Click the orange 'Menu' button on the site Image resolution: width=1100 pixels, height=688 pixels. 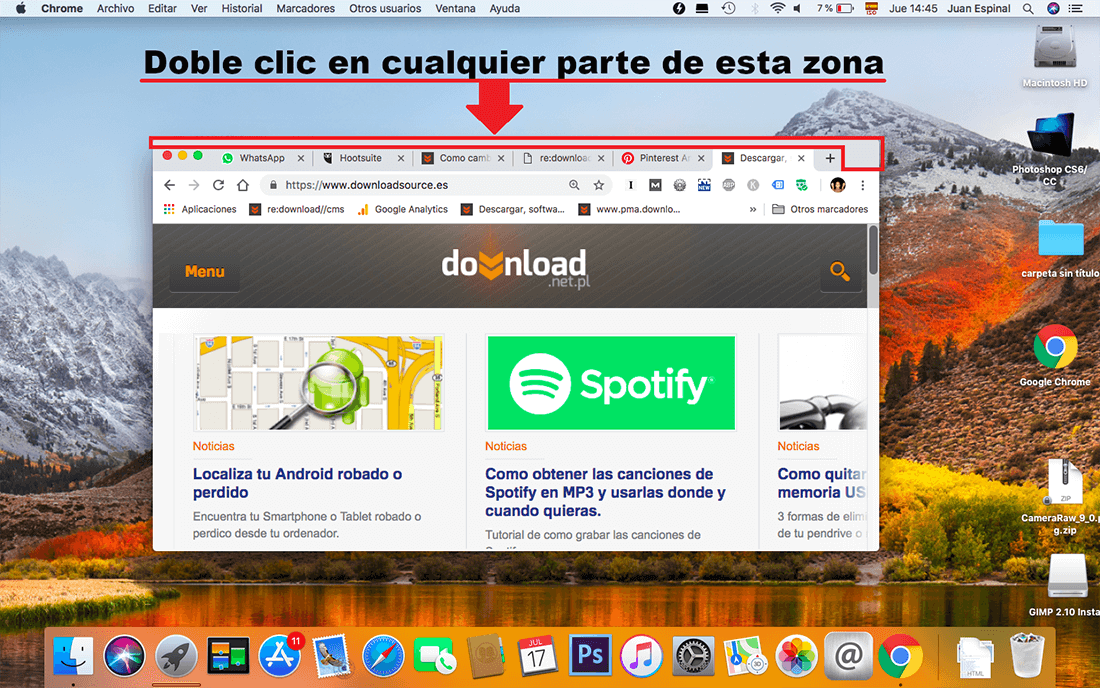coord(204,271)
